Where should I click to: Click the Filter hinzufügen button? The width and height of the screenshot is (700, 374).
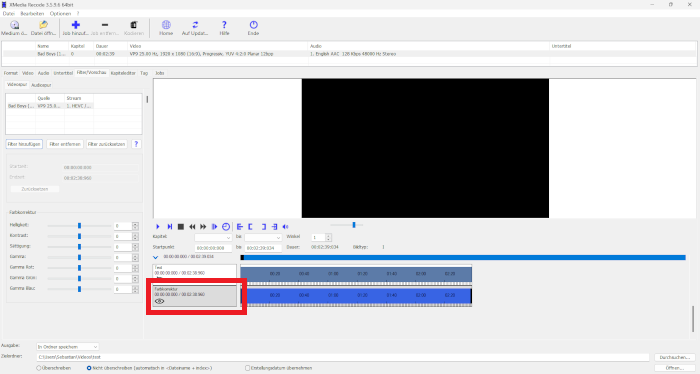pyautogui.click(x=24, y=144)
